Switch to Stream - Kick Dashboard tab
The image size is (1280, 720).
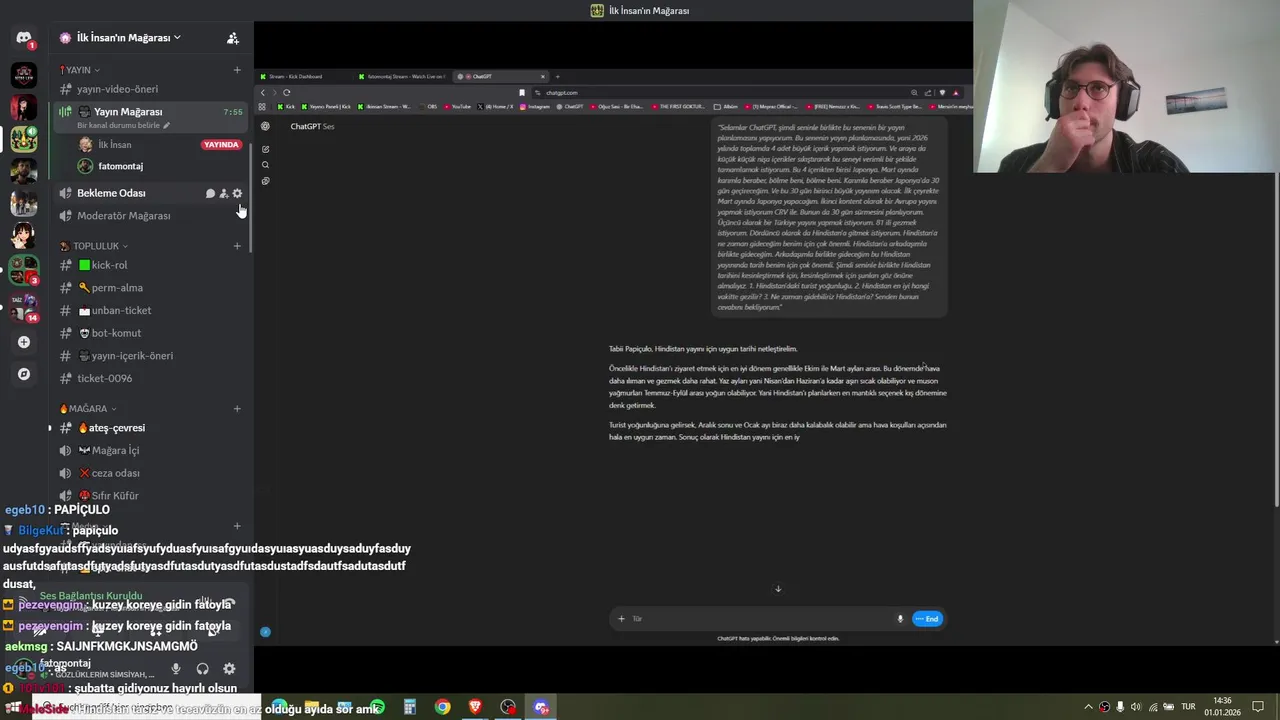(x=304, y=76)
